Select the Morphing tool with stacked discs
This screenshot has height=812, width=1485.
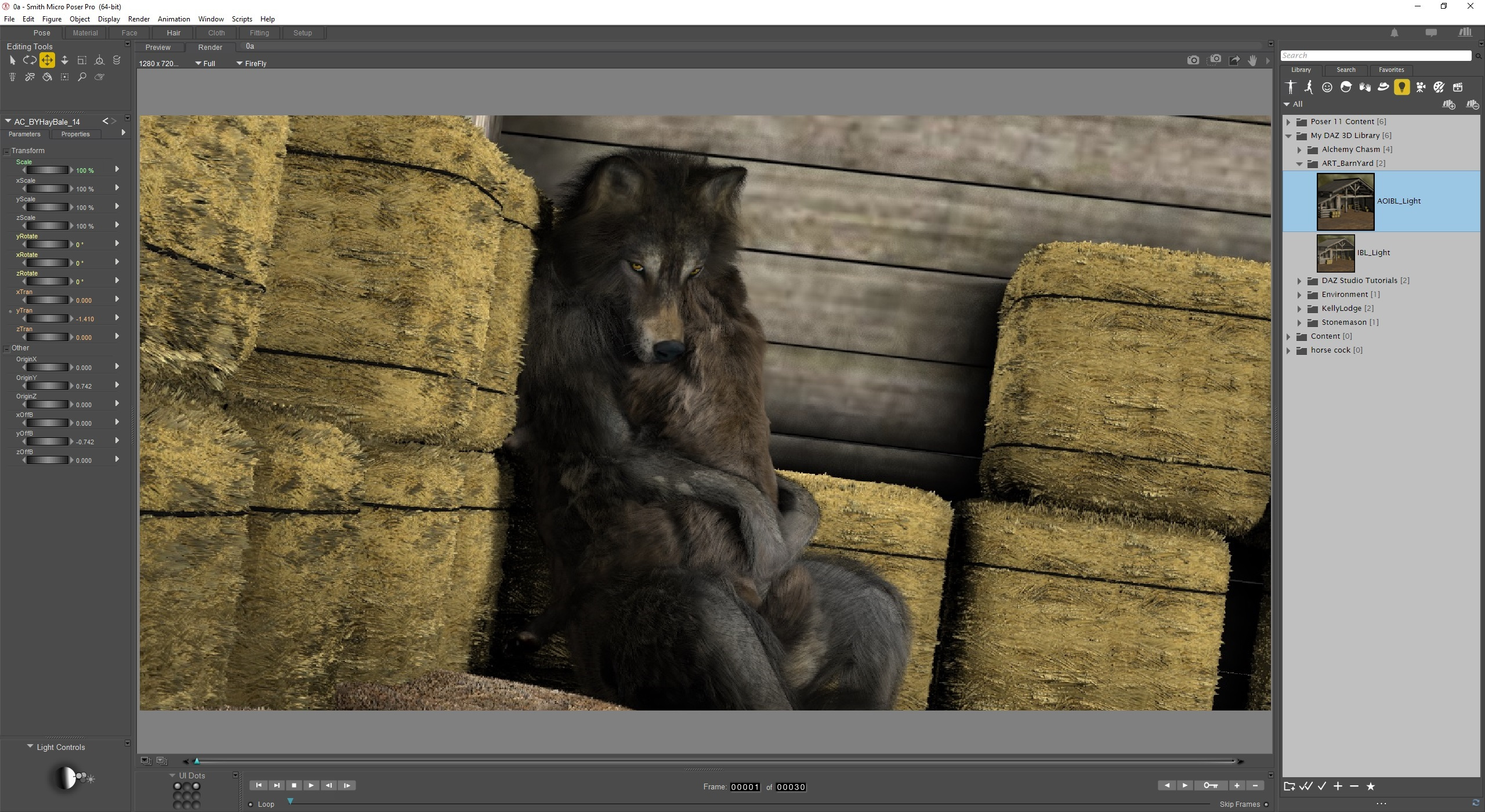(x=117, y=60)
